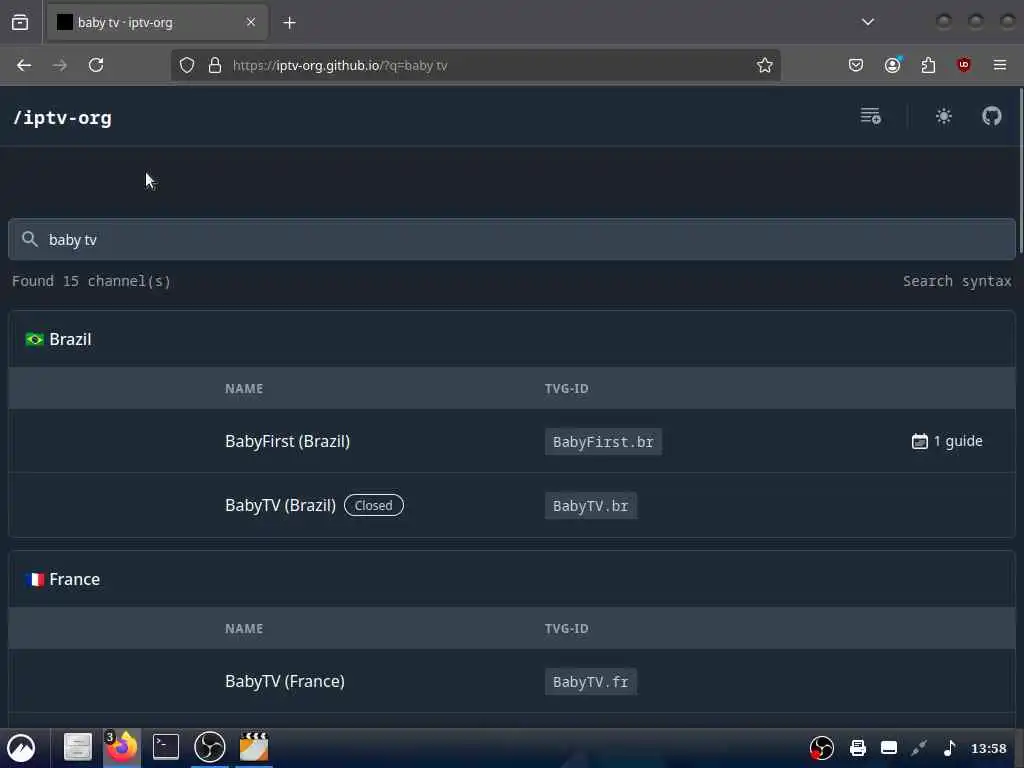Close the baby tv browser tab
The image size is (1024, 768).
tap(251, 22)
